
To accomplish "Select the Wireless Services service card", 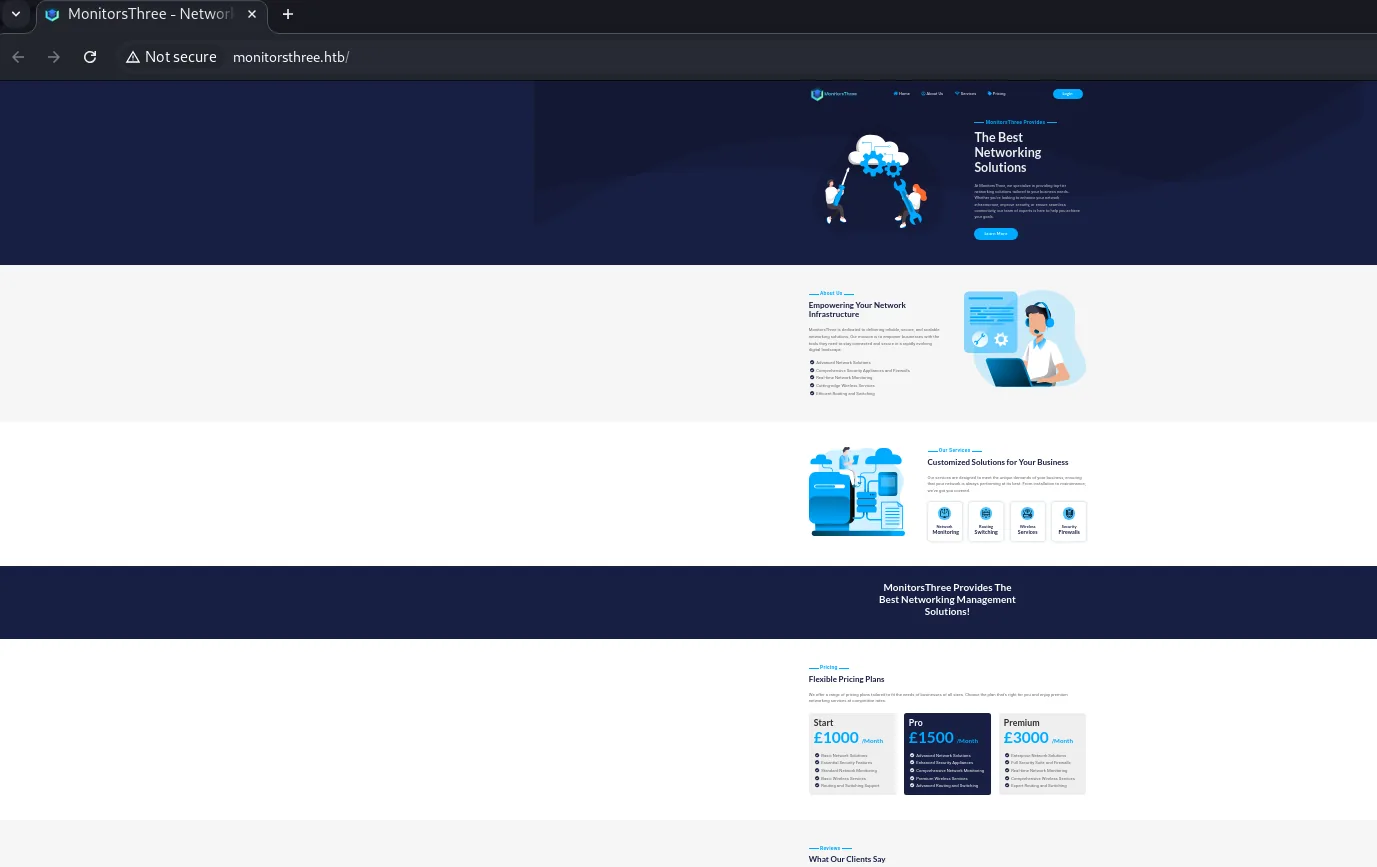I will (x=1028, y=521).
